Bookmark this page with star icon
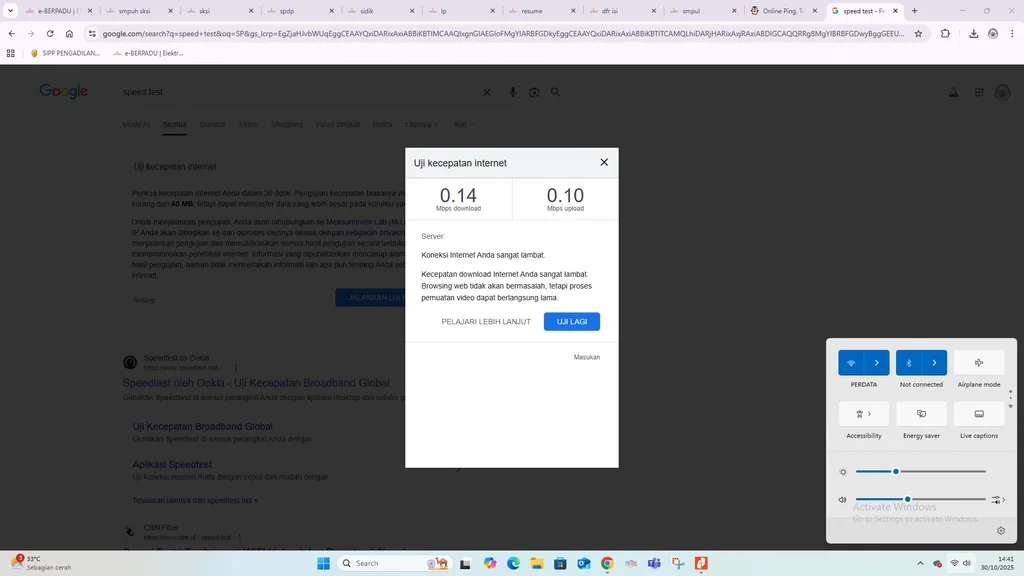Image resolution: width=1024 pixels, height=576 pixels. (918, 33)
